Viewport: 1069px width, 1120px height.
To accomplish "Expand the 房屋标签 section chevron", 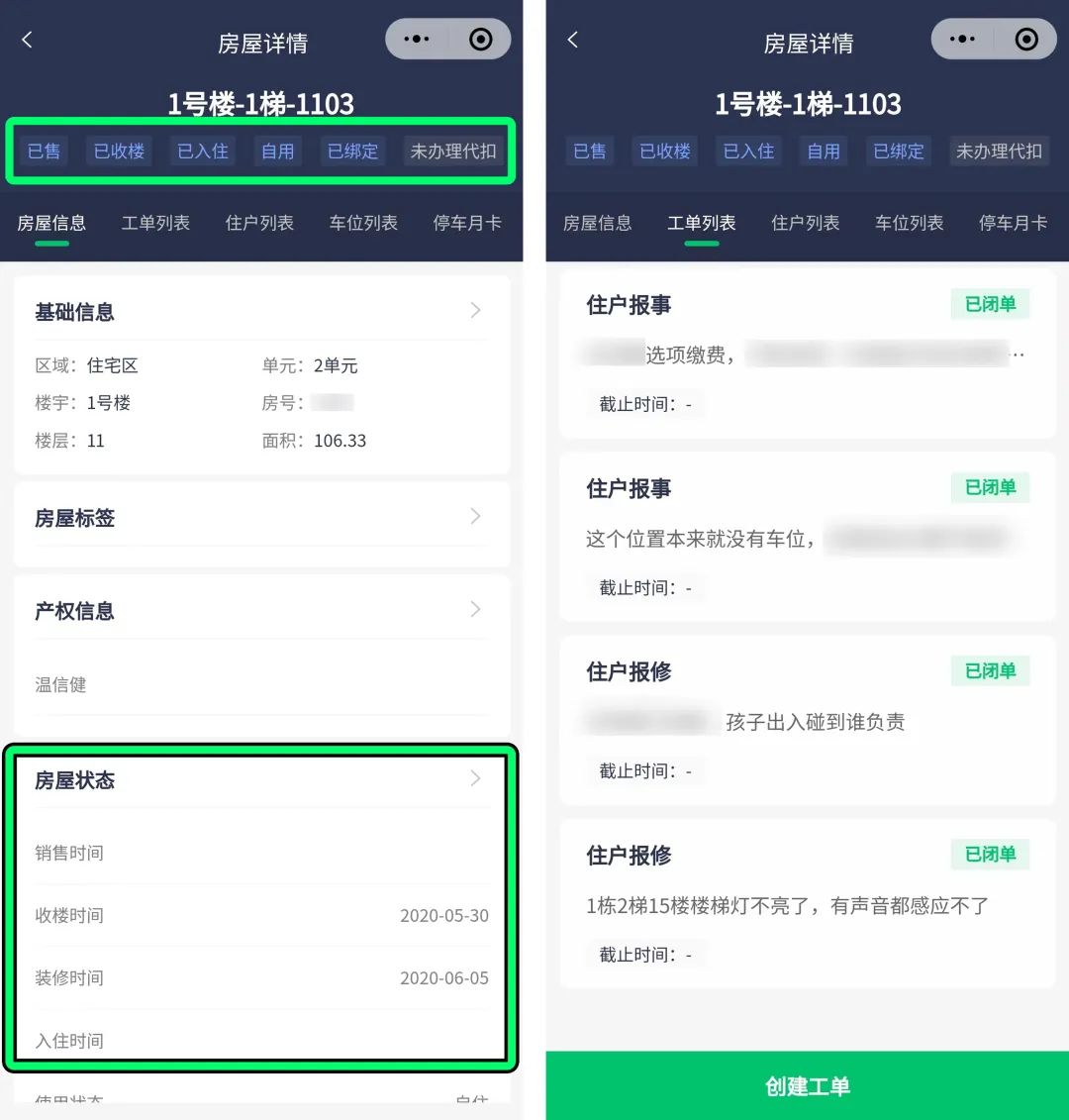I will 476,517.
